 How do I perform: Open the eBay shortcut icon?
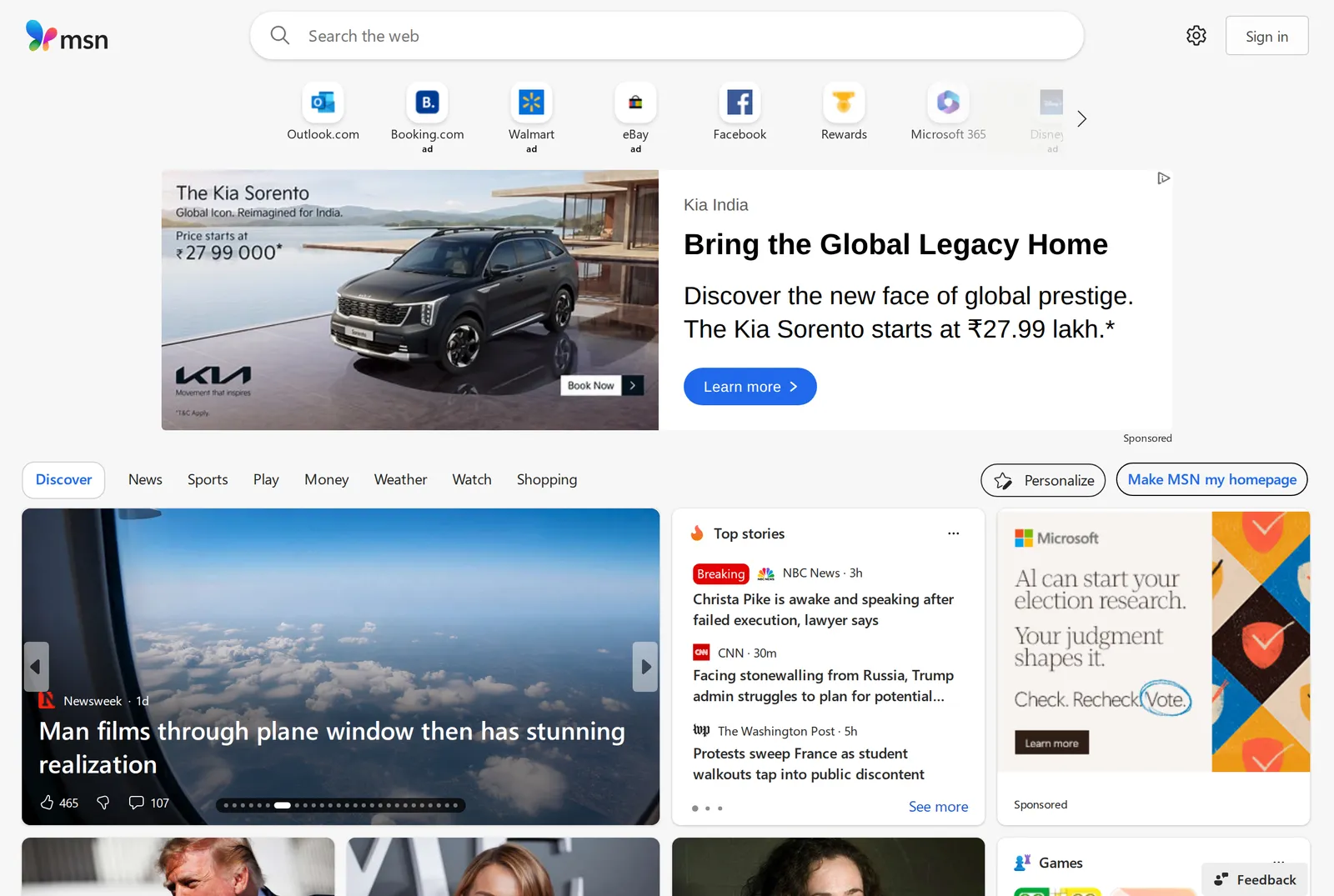click(x=635, y=103)
